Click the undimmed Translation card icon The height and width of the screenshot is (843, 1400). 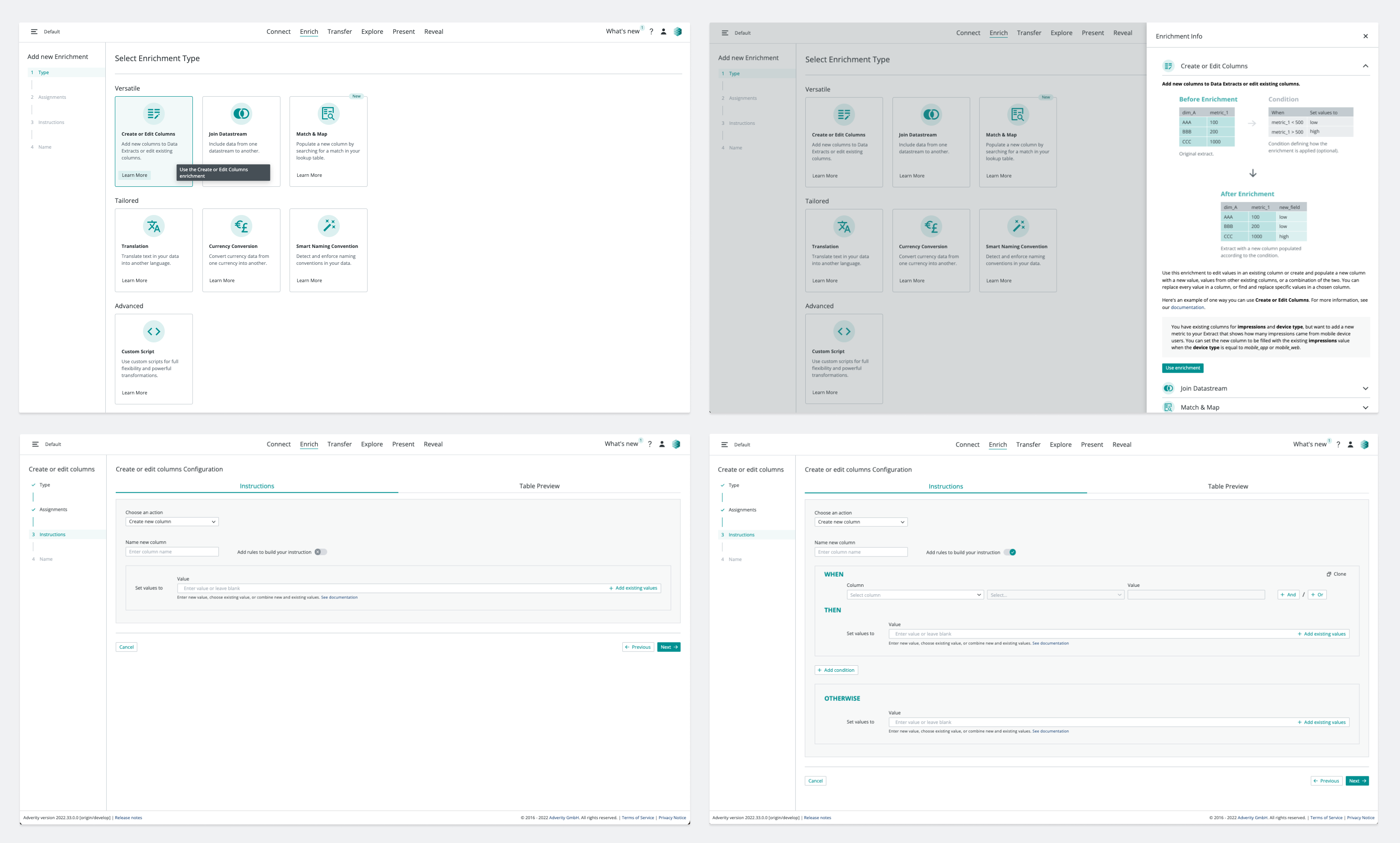[154, 226]
